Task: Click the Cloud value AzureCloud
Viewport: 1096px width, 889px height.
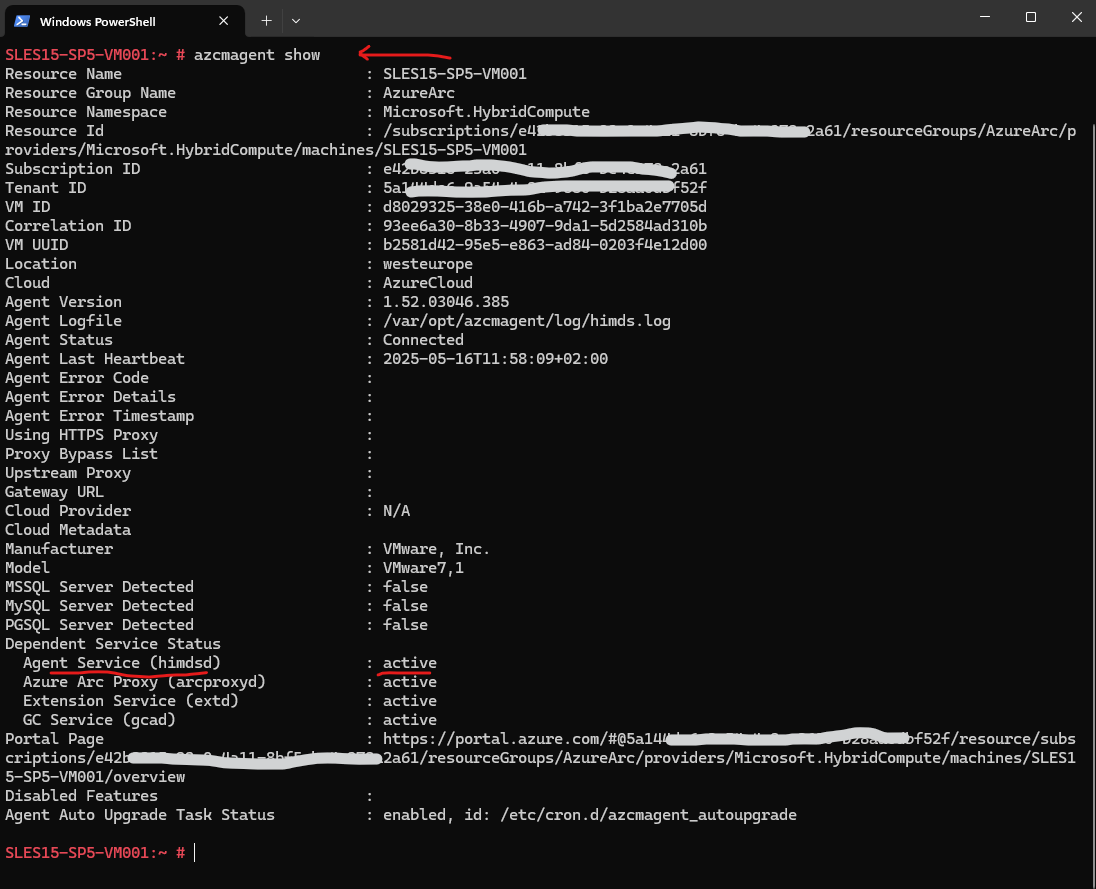Action: coord(428,283)
